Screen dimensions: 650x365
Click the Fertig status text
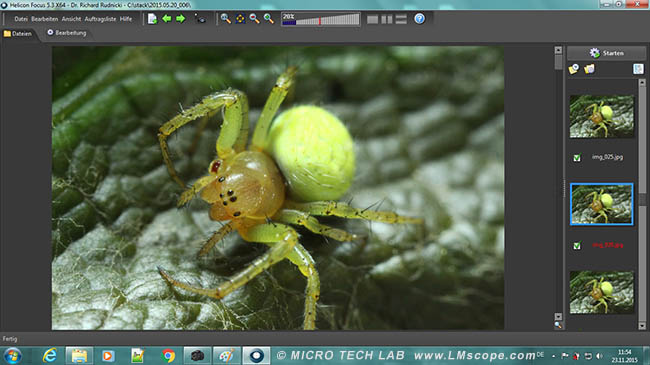pos(10,339)
